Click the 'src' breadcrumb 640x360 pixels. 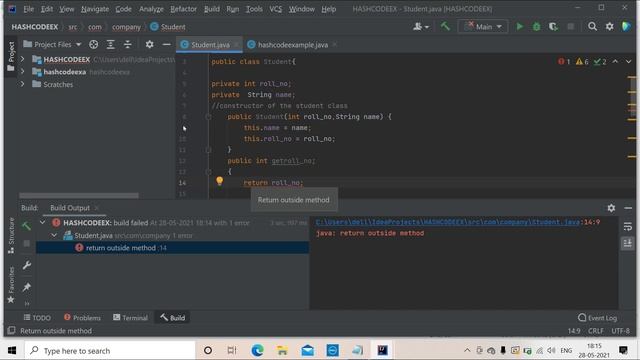[x=73, y=27]
